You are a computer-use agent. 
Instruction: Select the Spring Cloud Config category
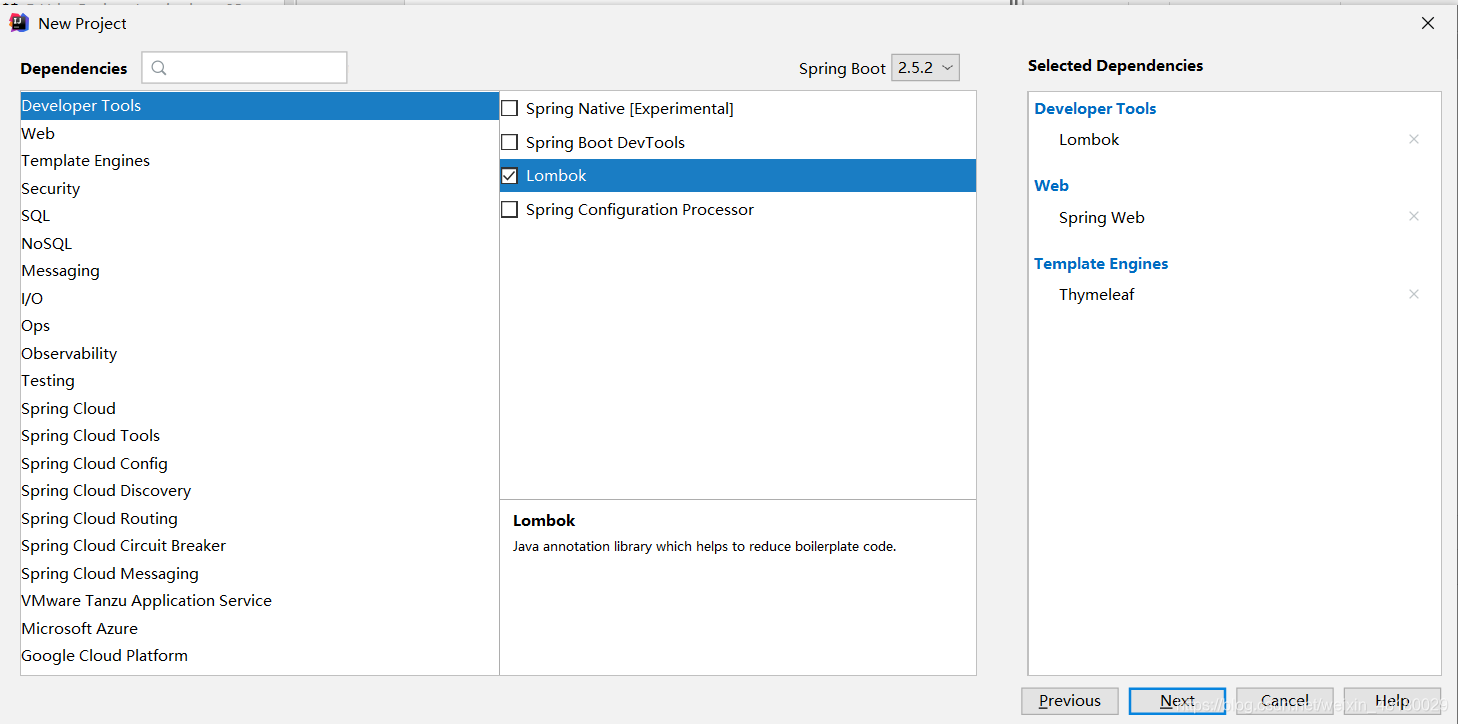[x=260, y=463]
